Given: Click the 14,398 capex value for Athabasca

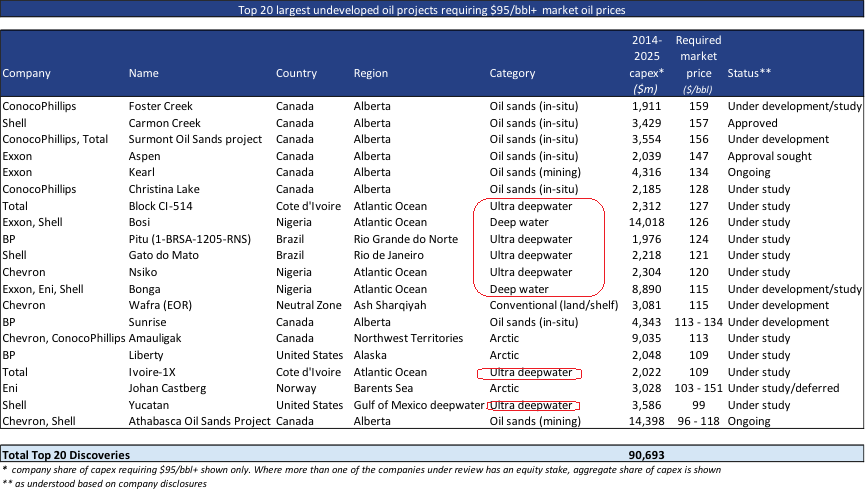Looking at the screenshot, I should 647,421.
